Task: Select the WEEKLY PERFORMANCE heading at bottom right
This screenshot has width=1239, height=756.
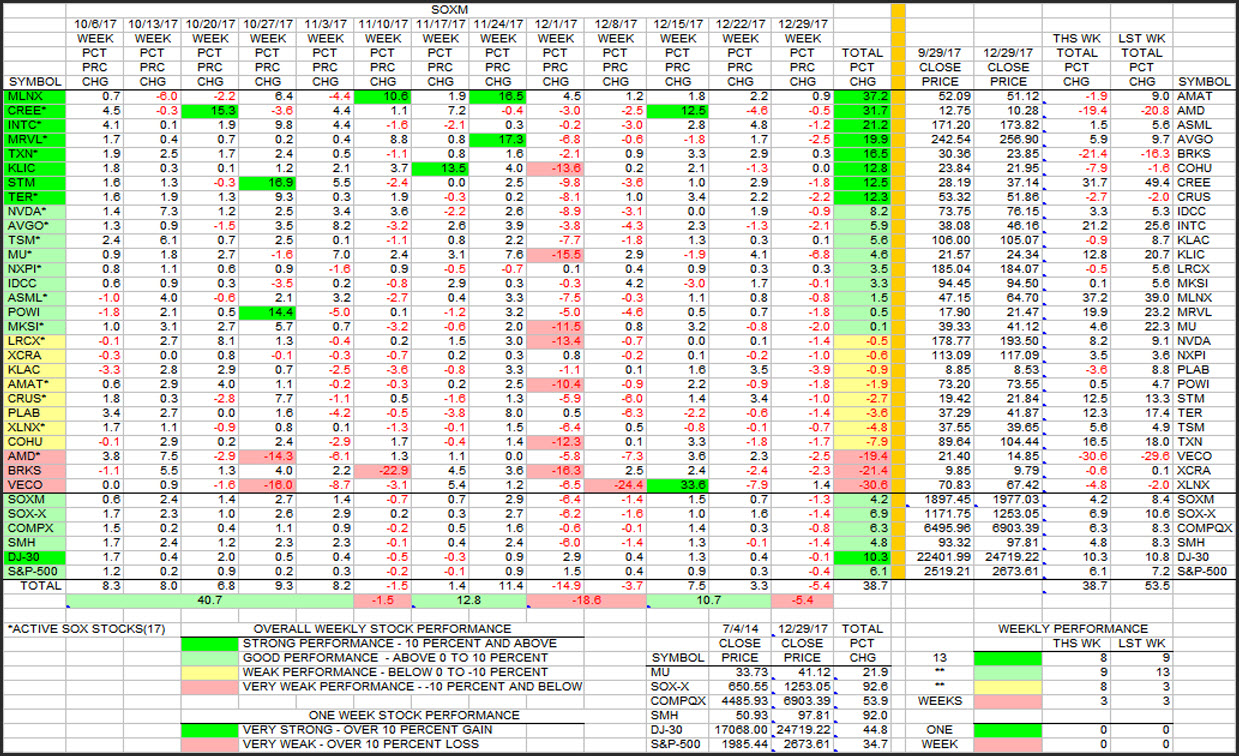Action: [x=1073, y=629]
